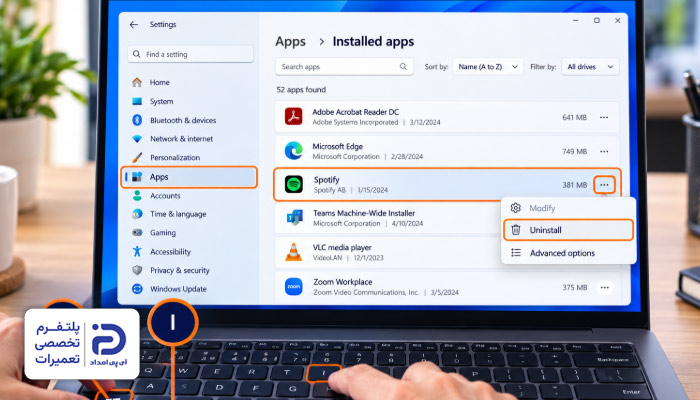Choose Advanced options in the menu
This screenshot has width=700, height=400.
point(568,253)
